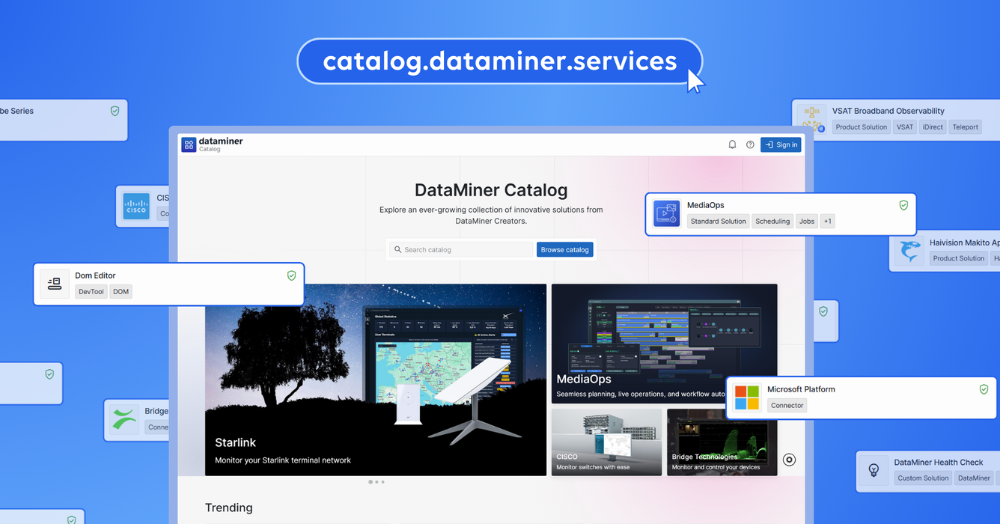
Task: Select the VSAT tag
Action: click(905, 127)
